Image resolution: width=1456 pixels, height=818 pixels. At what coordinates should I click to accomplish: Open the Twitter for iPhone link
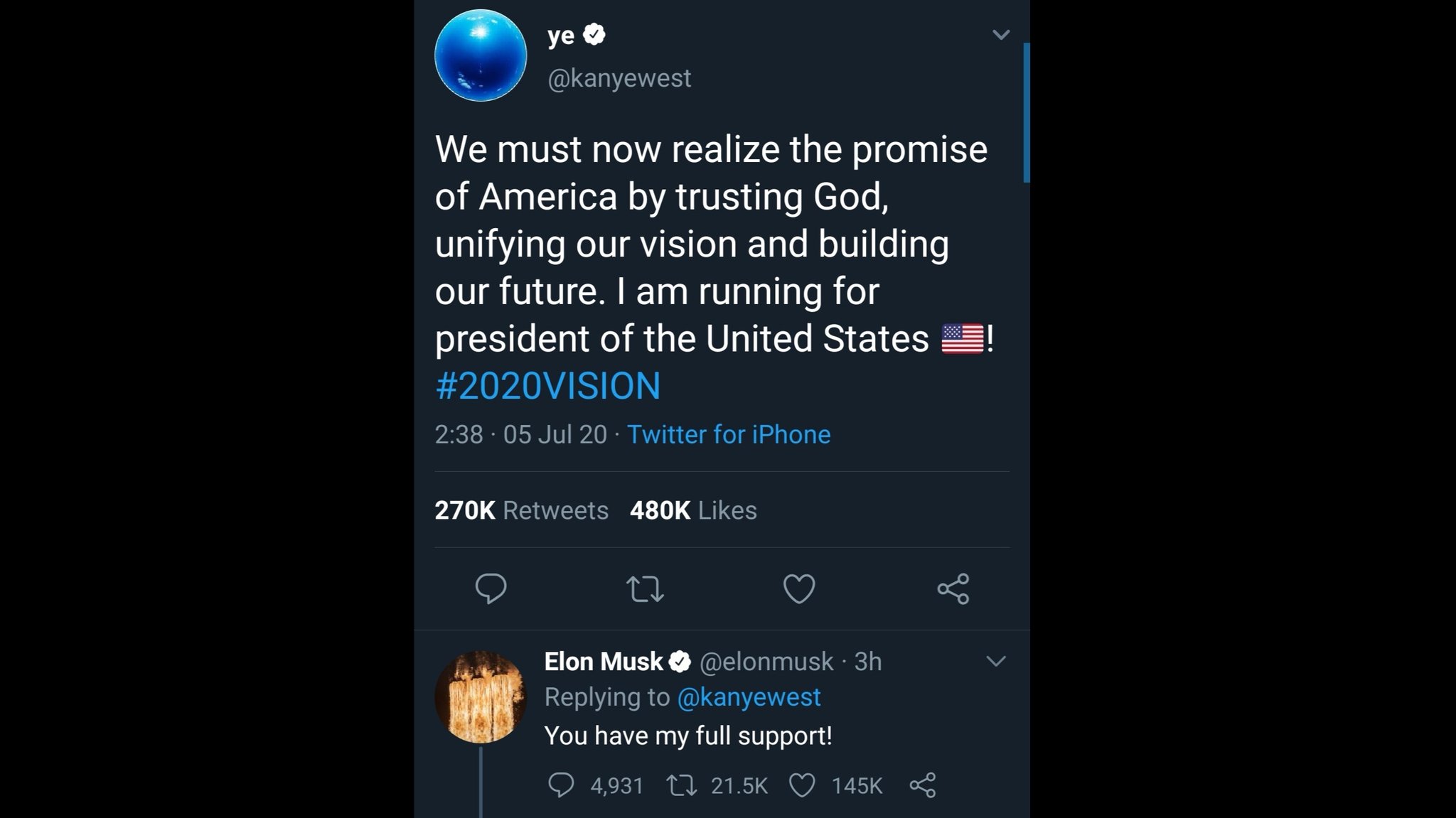point(729,434)
